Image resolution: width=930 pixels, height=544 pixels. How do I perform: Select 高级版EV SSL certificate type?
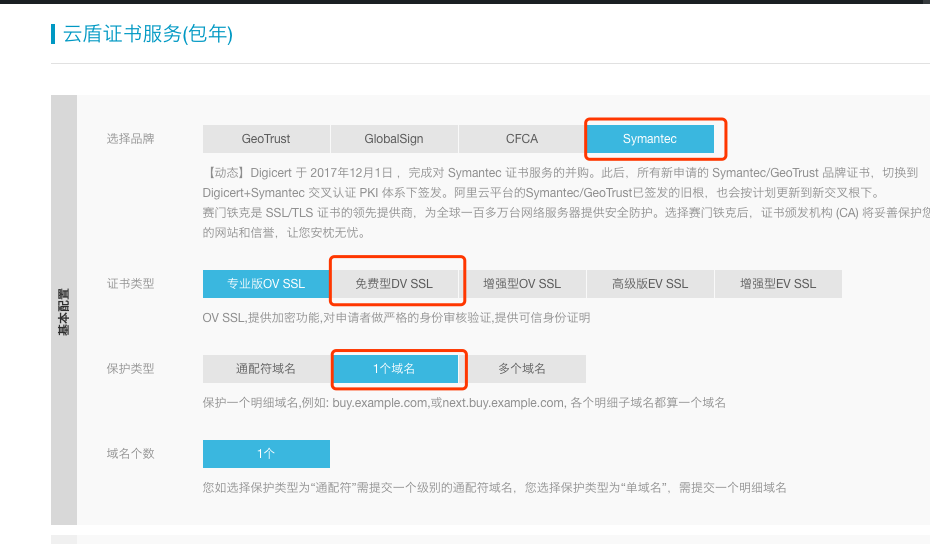(650, 284)
